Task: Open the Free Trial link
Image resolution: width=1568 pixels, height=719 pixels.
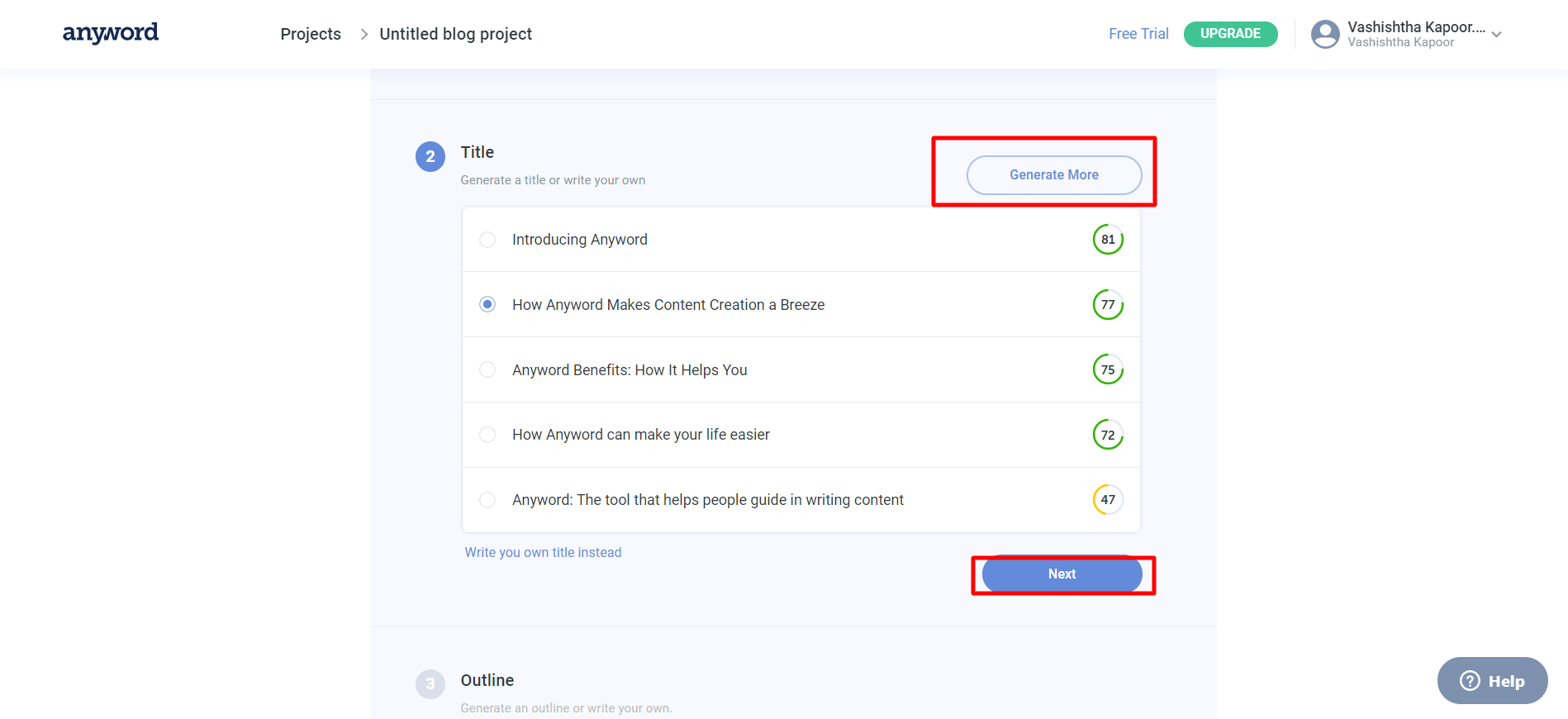Action: click(1138, 34)
